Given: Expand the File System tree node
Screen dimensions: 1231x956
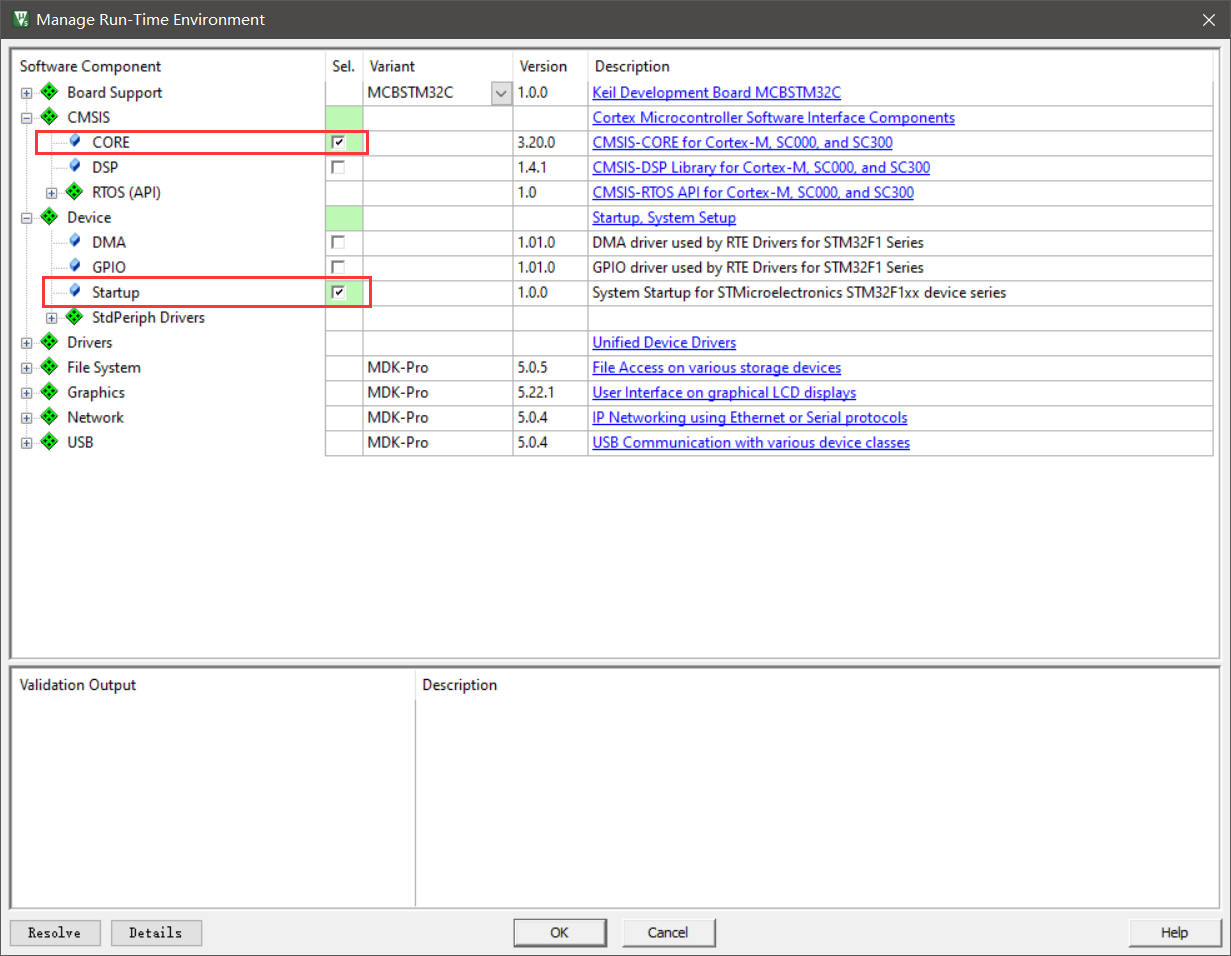Looking at the screenshot, I should click(26, 368).
